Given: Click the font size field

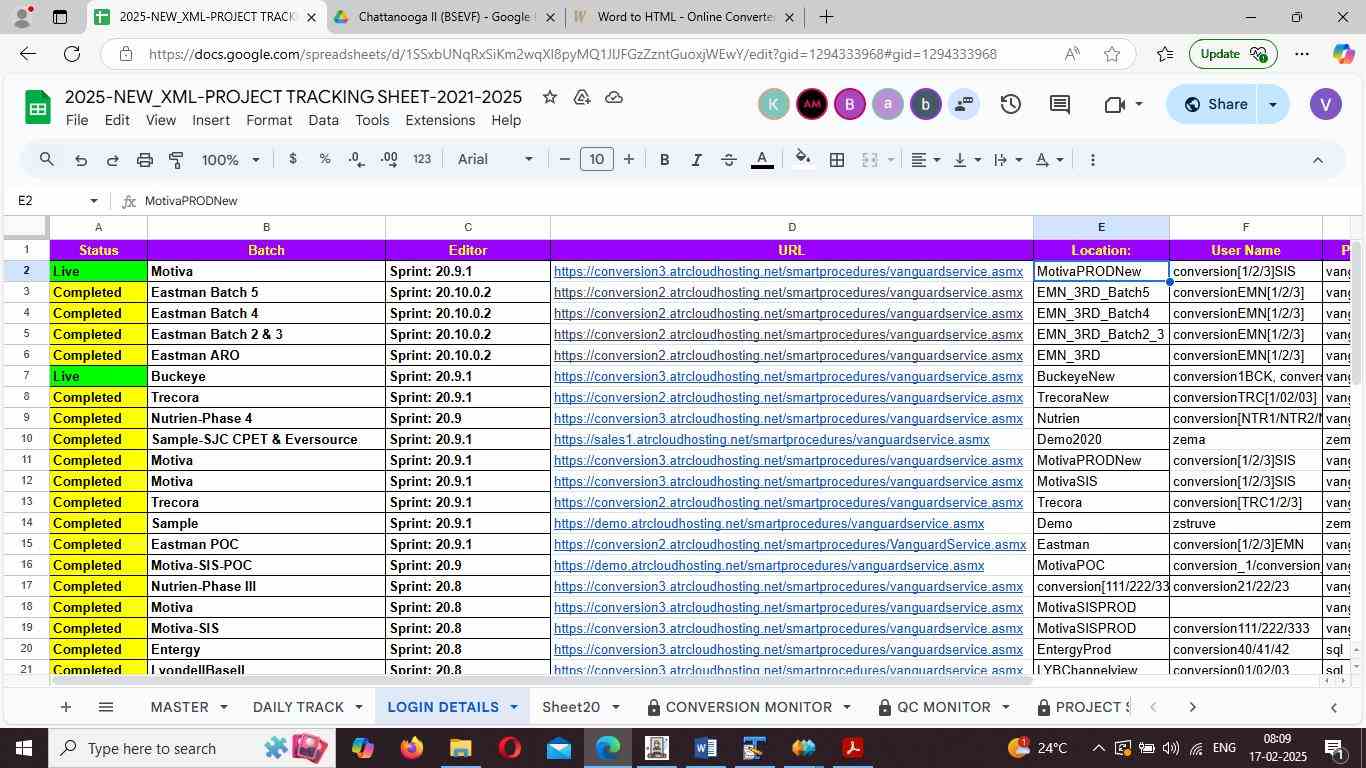Looking at the screenshot, I should pyautogui.click(x=597, y=160).
